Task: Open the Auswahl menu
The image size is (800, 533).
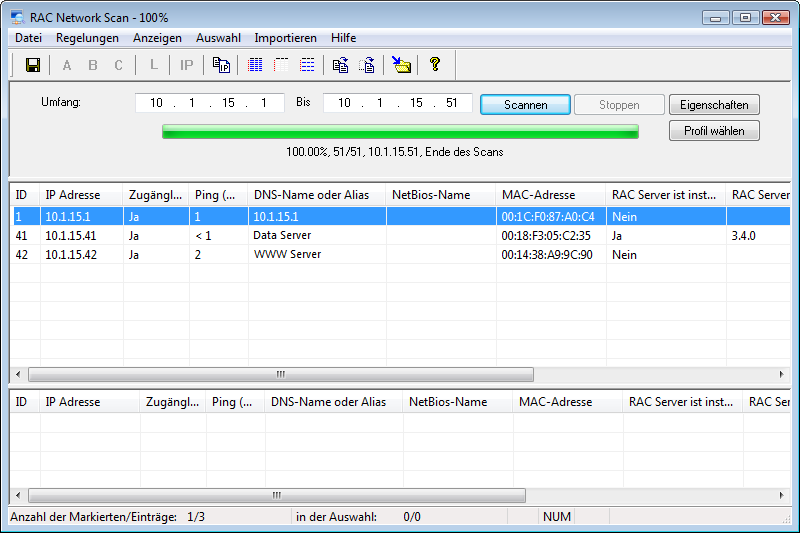Action: 218,38
